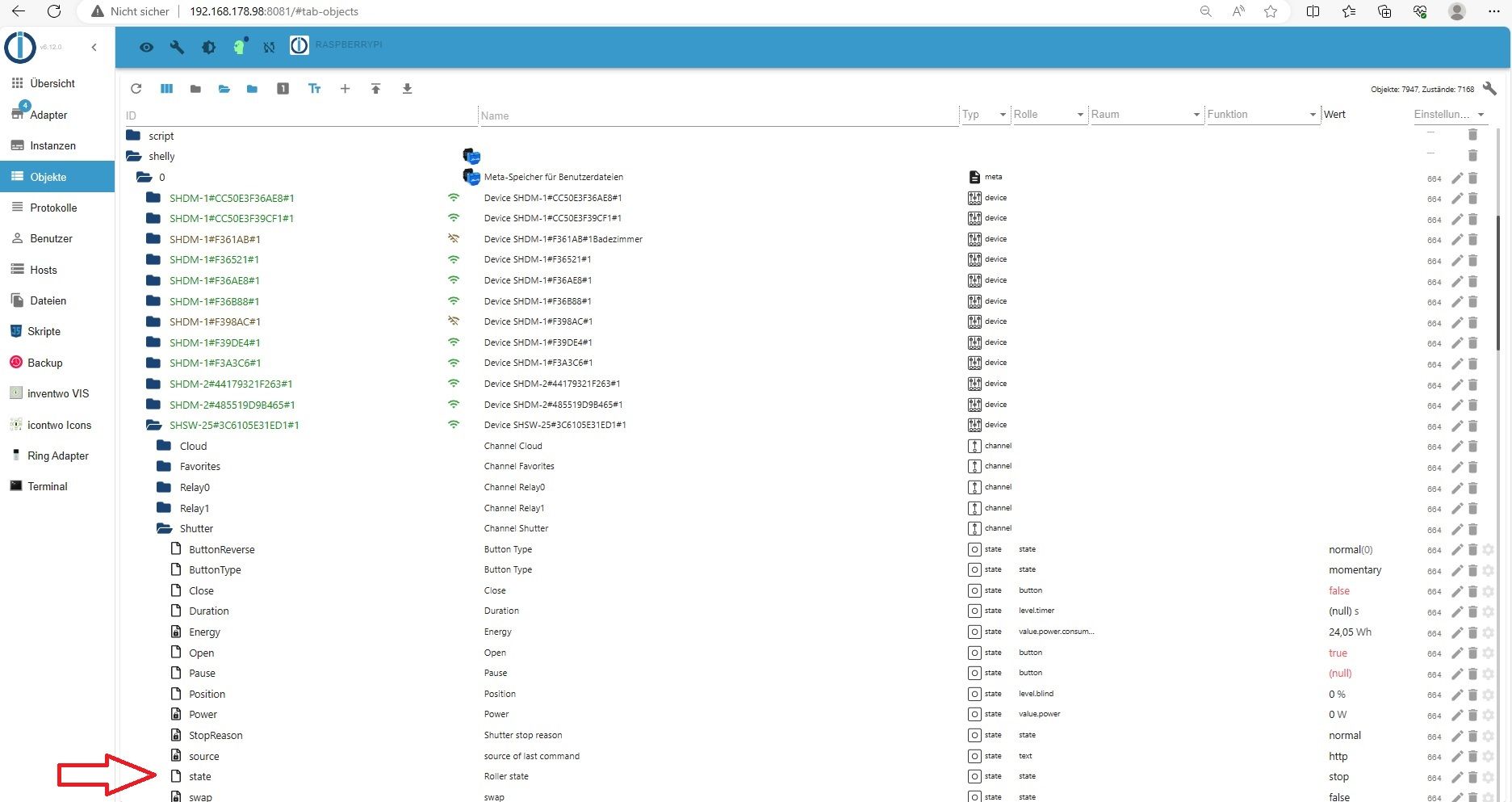Select the StopReason row
Screen dimensions: 1512x802
pos(807,736)
